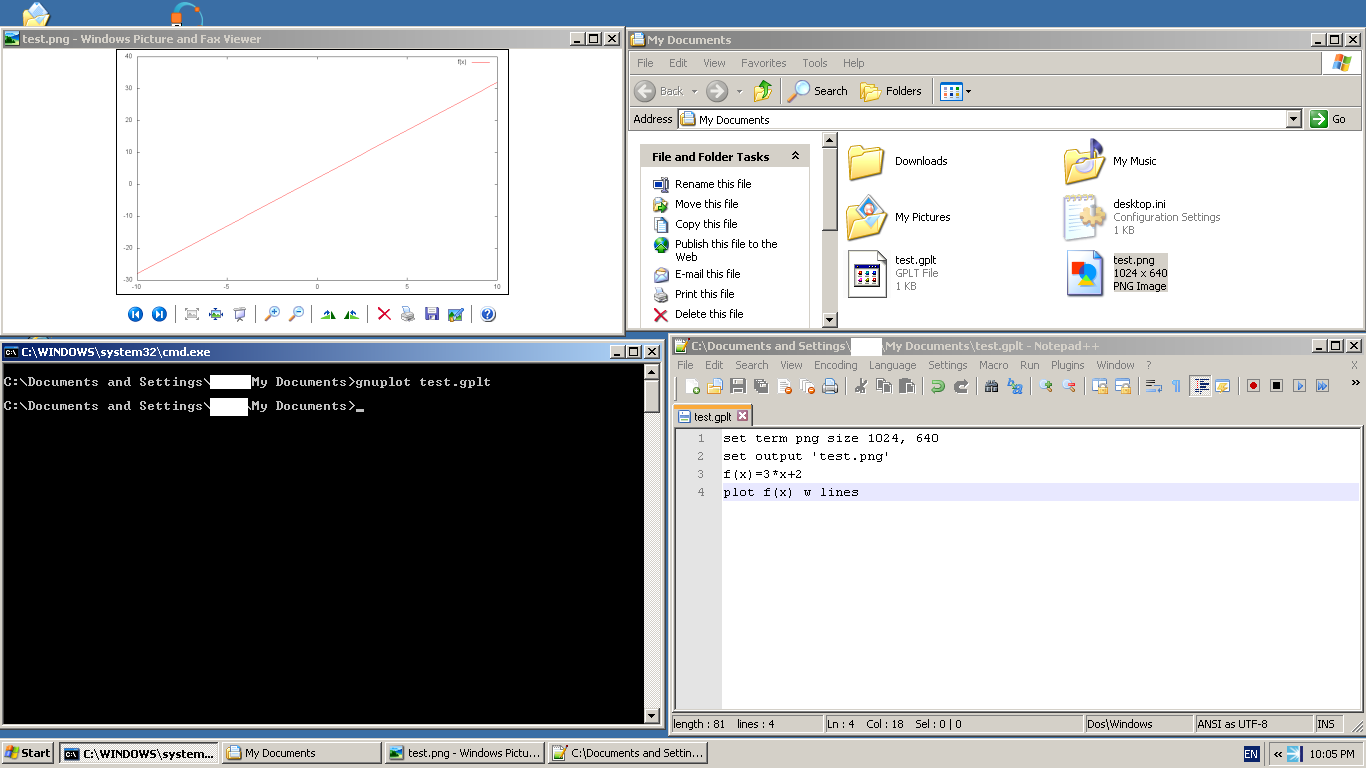Rotate the plot image clockwise
This screenshot has height=768, width=1366.
[327, 313]
